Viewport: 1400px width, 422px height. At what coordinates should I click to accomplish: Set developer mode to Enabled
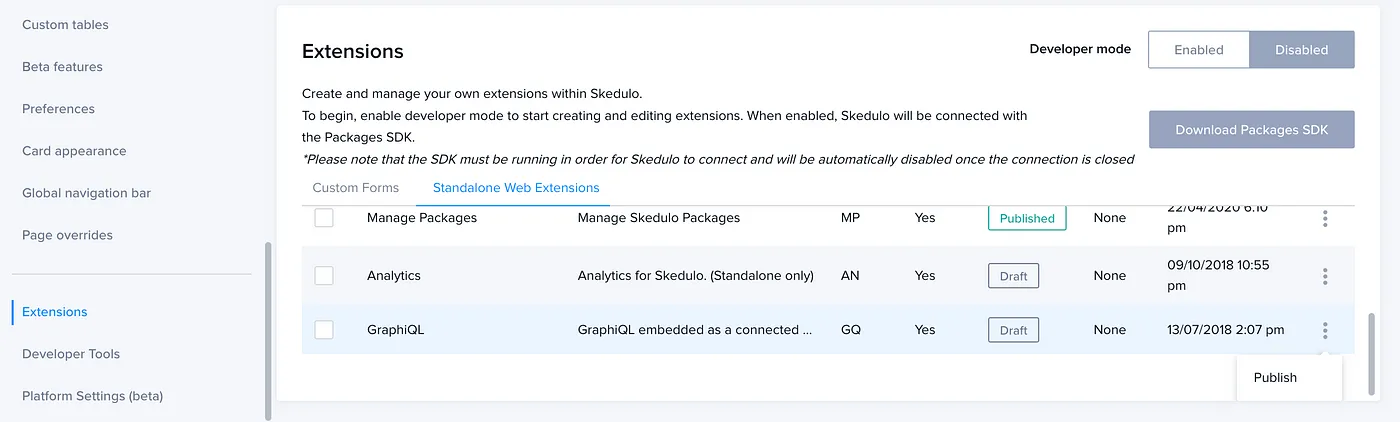click(x=1198, y=49)
